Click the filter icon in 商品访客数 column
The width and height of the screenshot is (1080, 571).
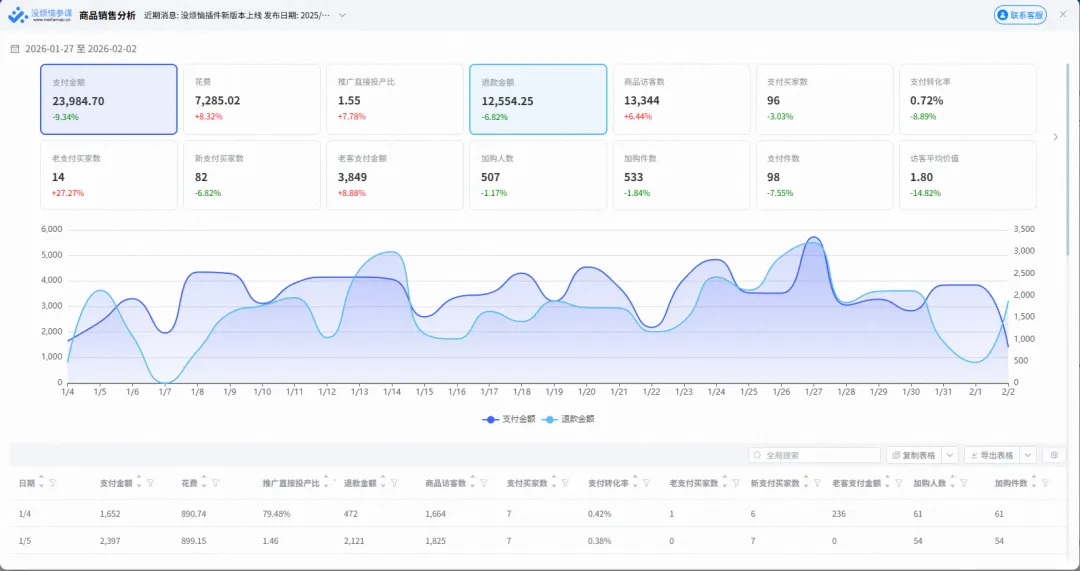[x=484, y=484]
